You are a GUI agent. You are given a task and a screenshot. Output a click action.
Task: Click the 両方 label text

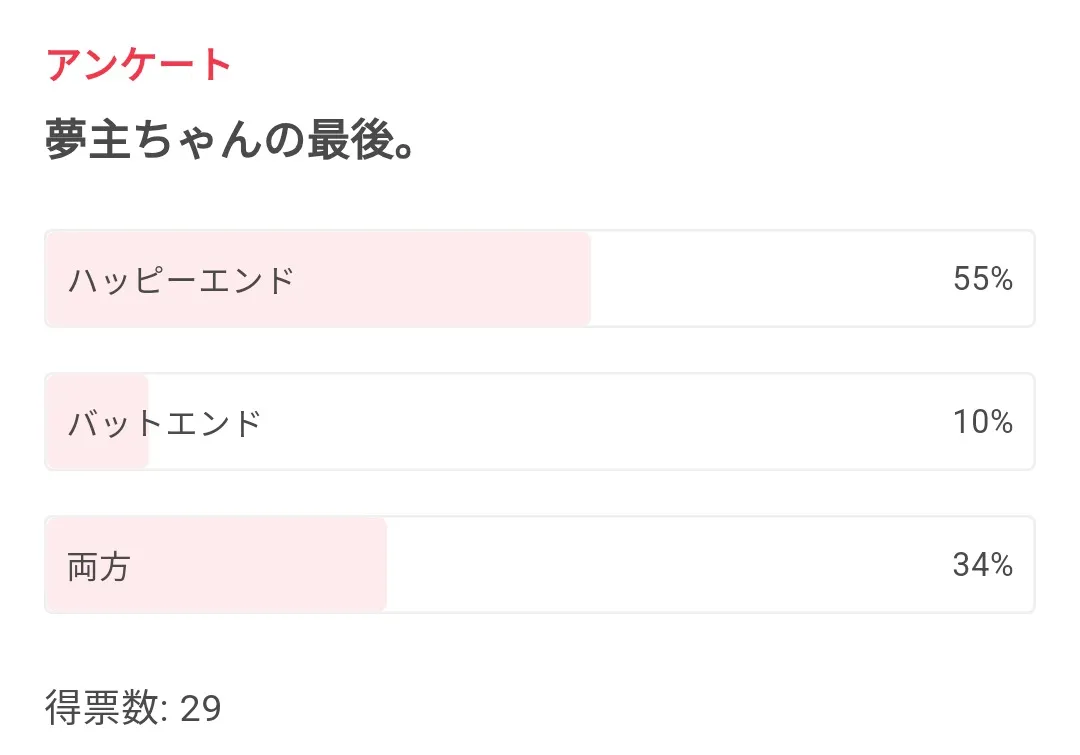click(98, 566)
